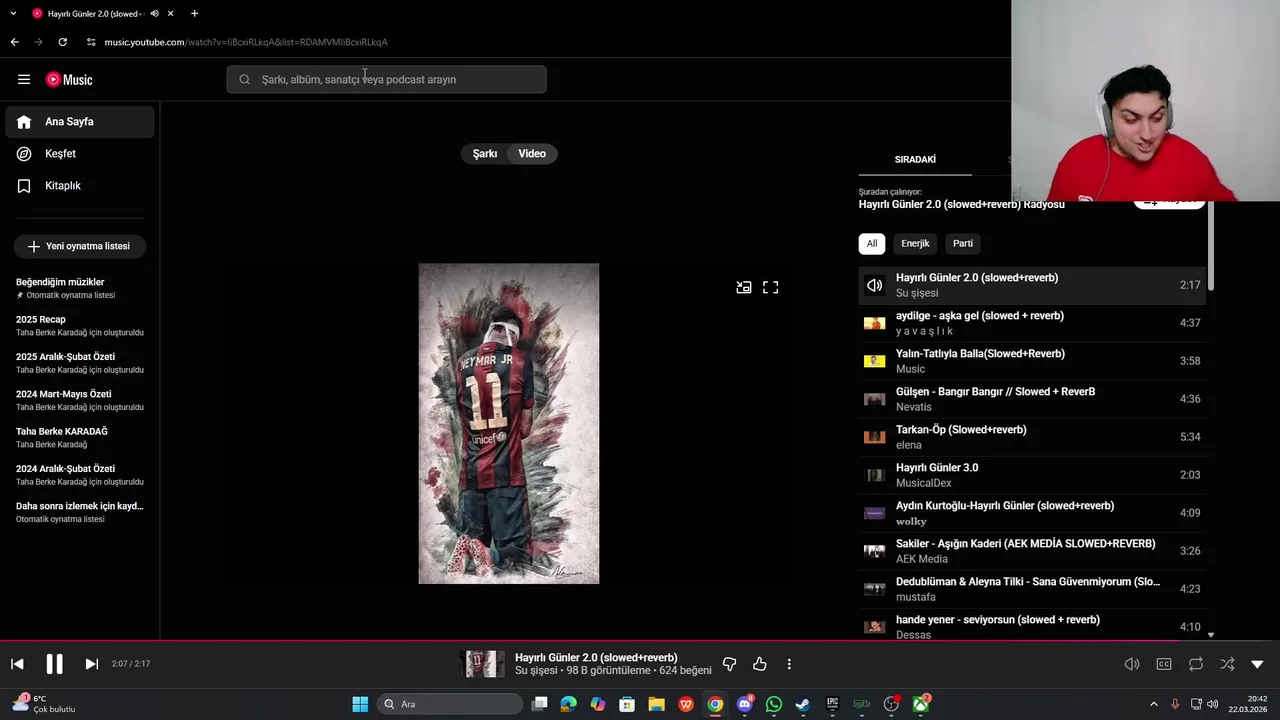
Task: Mute the tab via audio icon
Action: coord(154,13)
